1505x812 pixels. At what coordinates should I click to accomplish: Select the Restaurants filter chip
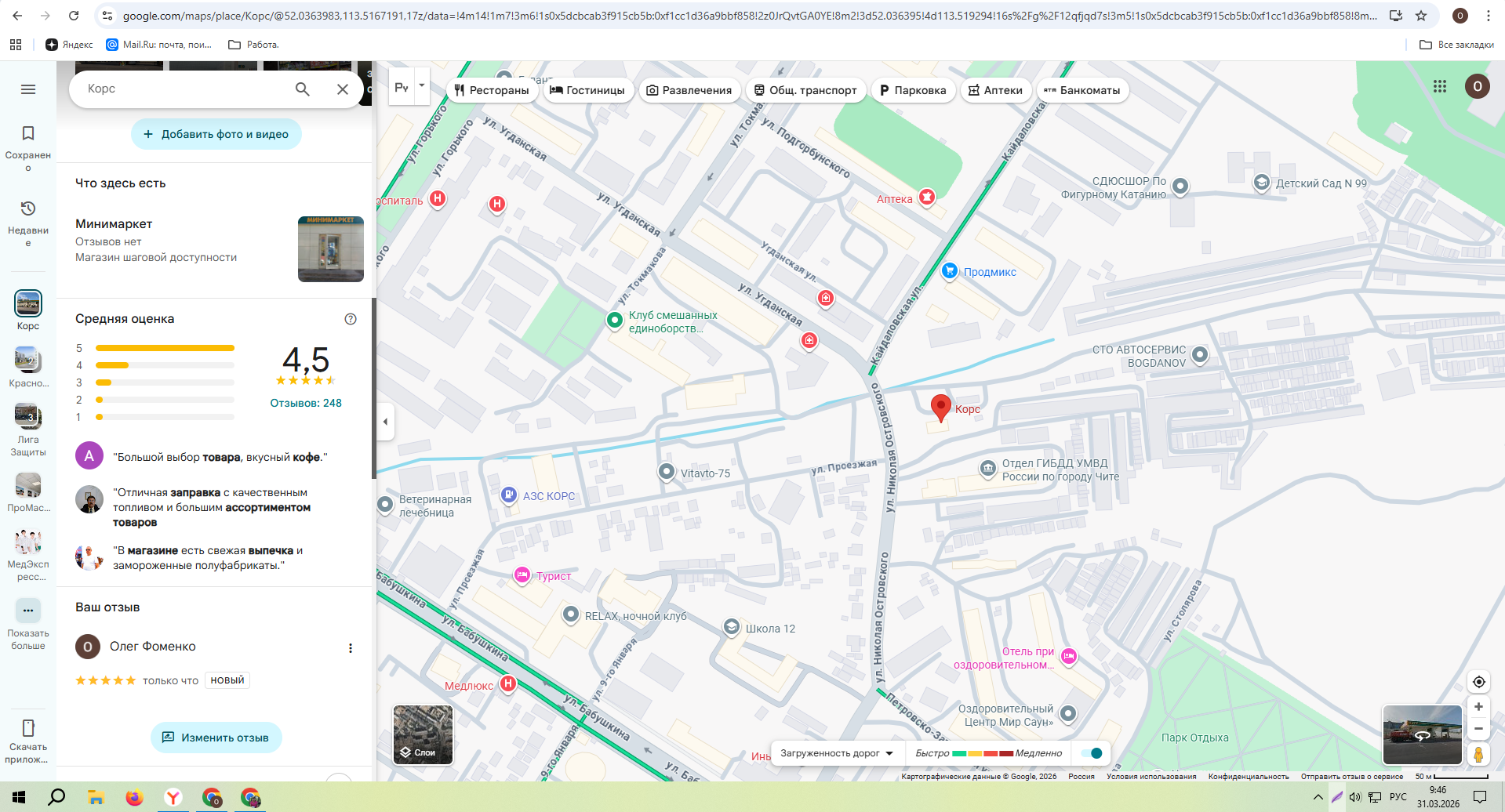click(x=492, y=90)
